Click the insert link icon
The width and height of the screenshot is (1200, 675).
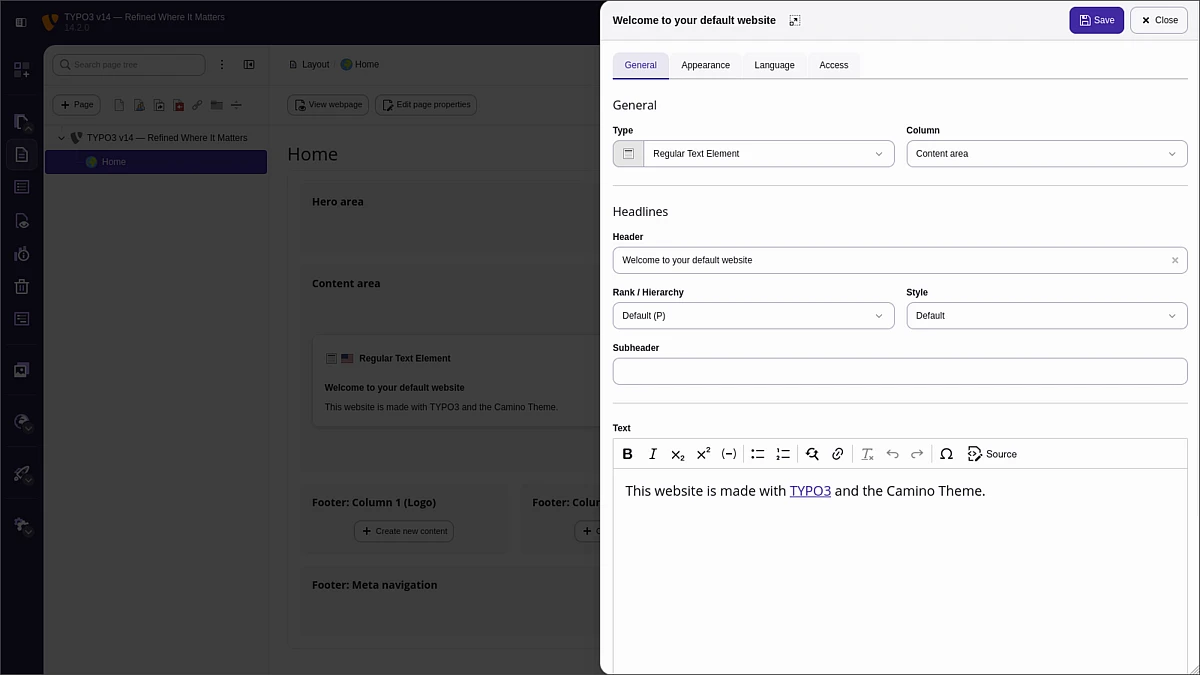(838, 454)
